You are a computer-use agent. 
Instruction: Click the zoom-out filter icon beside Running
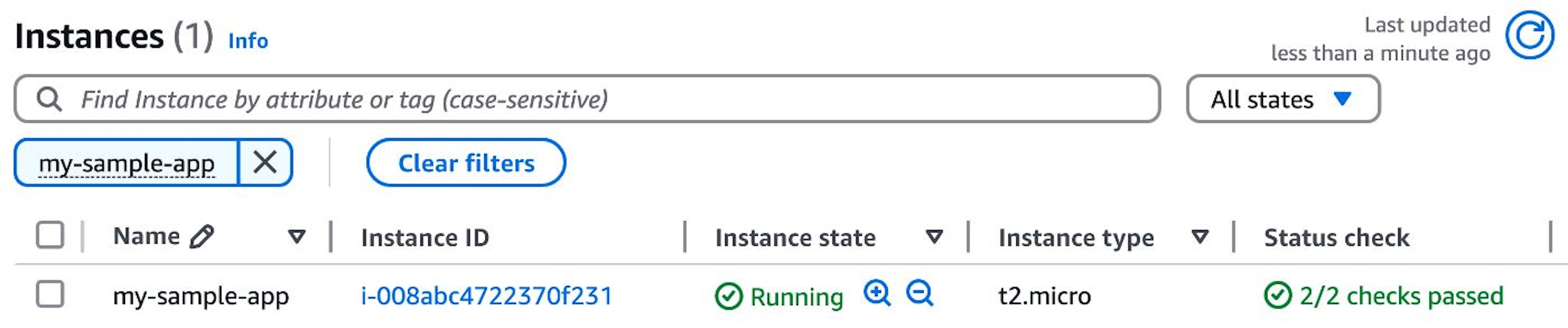[919, 294]
